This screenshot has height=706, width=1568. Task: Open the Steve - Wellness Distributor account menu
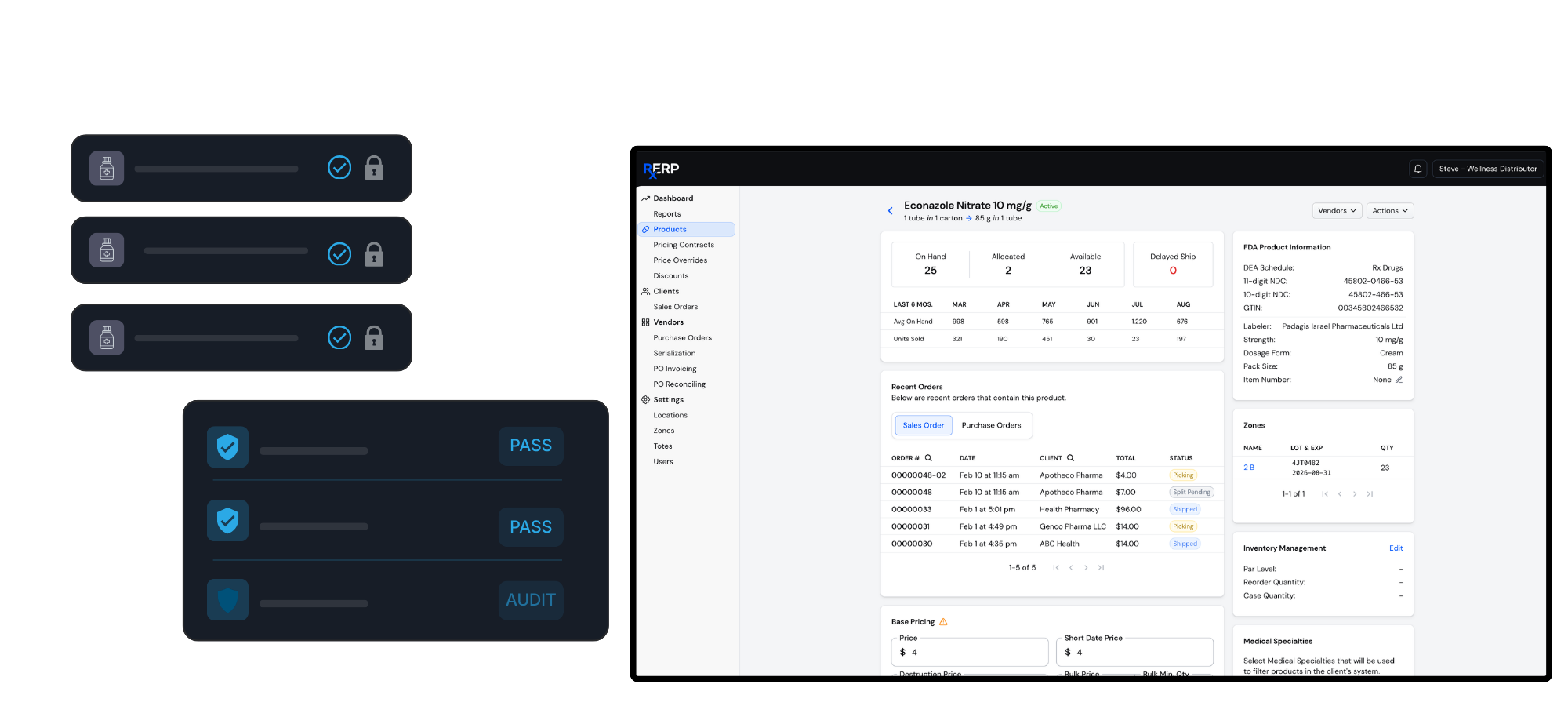[1487, 169]
